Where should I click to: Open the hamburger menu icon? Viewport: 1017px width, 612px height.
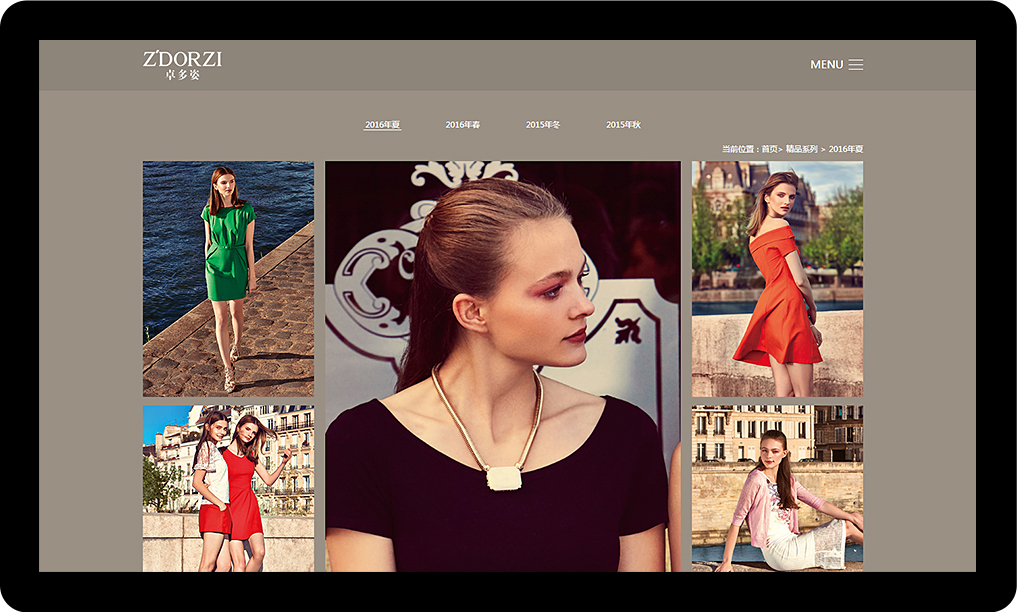[855, 65]
